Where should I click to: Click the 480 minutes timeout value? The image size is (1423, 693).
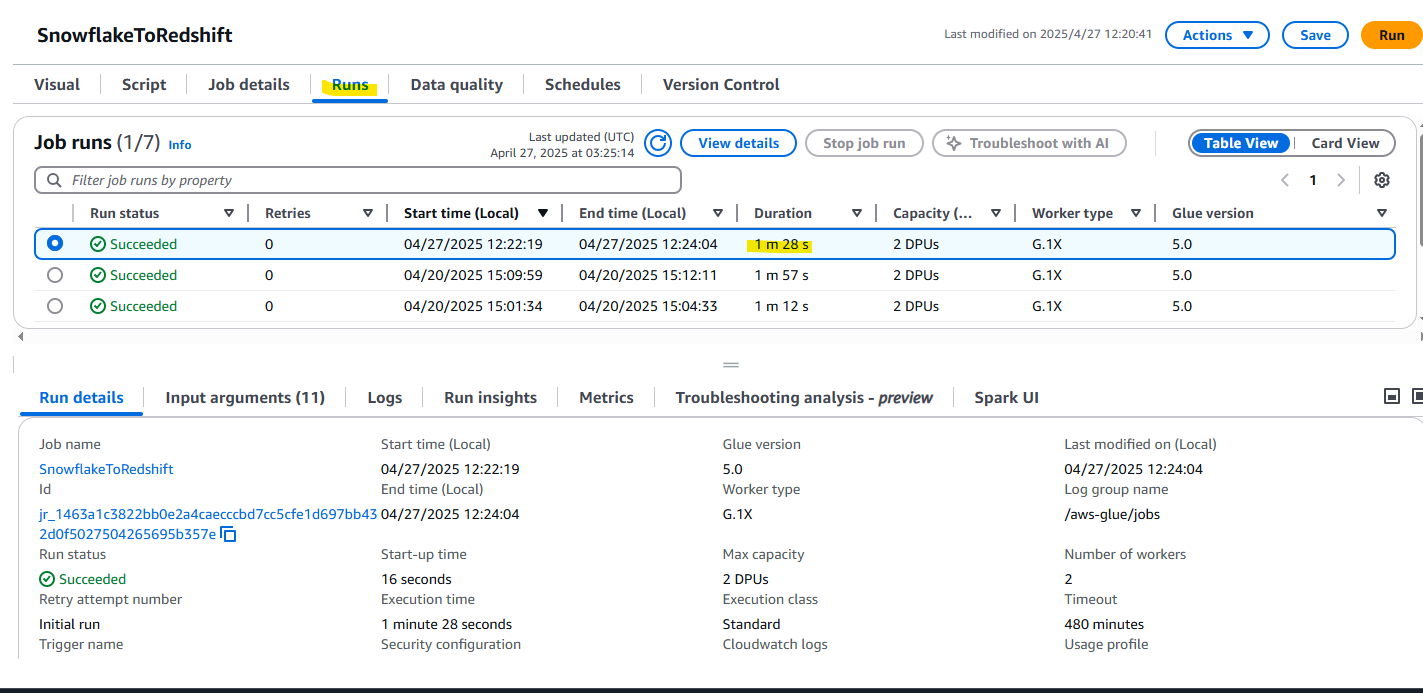[x=1104, y=624]
